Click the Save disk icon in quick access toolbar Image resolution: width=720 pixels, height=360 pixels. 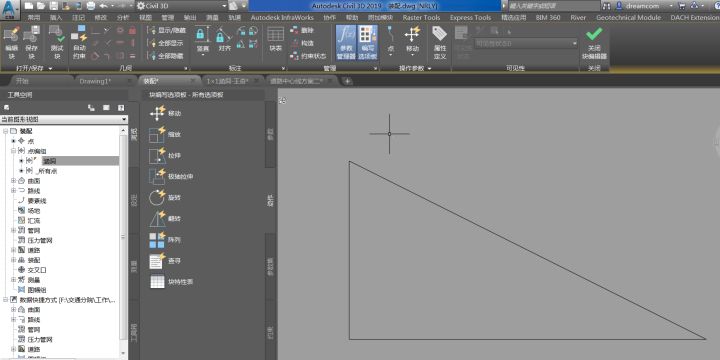tap(53, 6)
